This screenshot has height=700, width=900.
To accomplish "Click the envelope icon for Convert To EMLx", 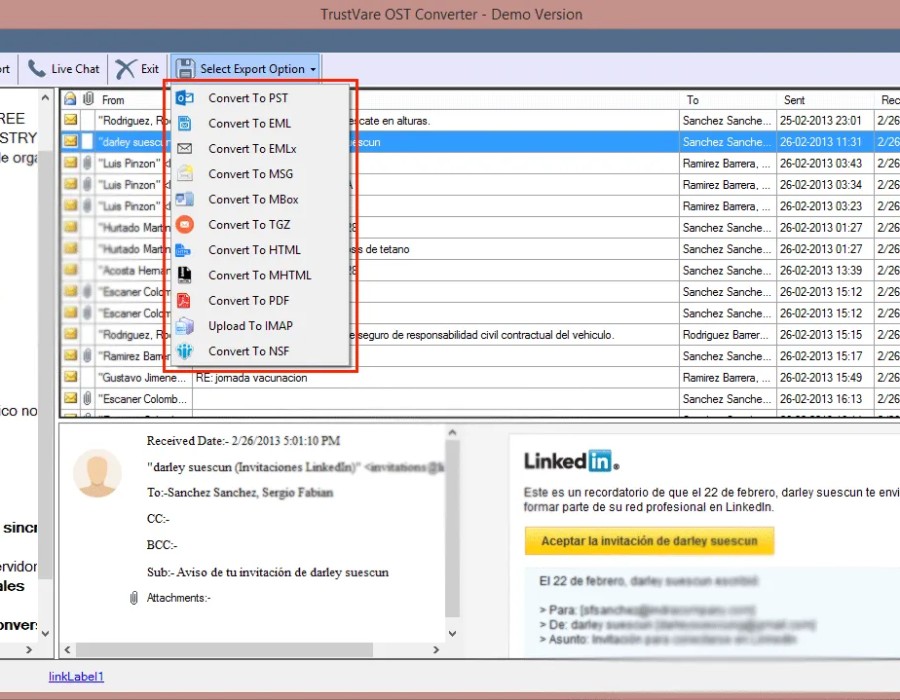I will click(x=184, y=148).
